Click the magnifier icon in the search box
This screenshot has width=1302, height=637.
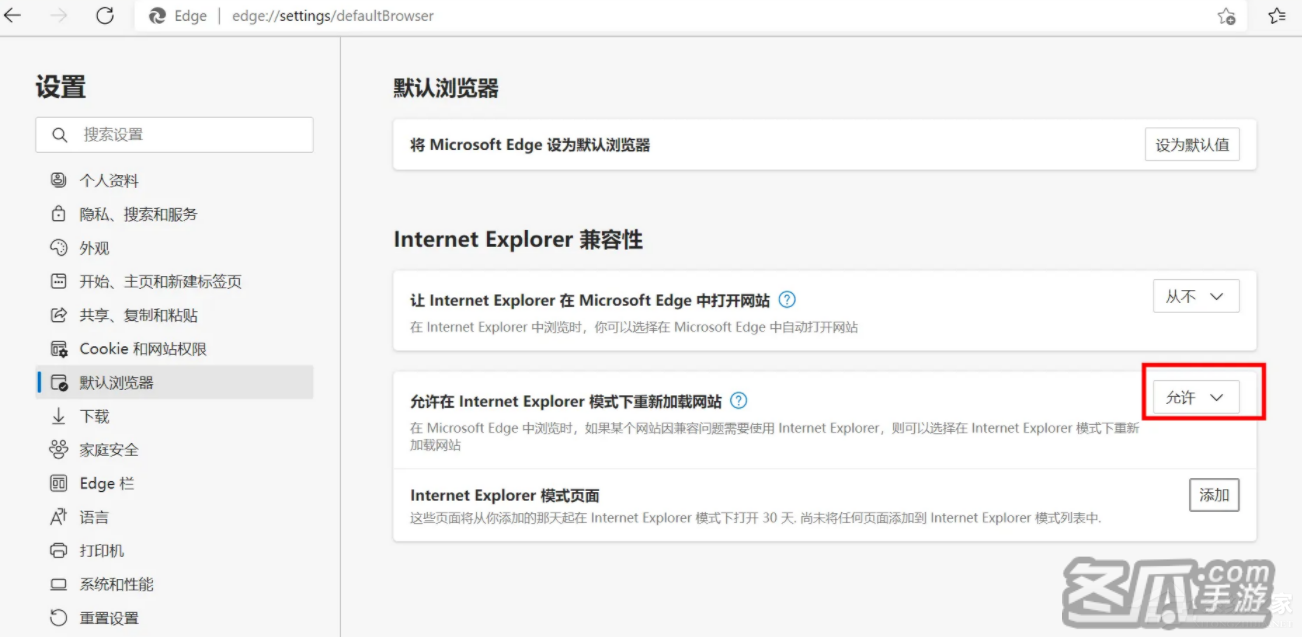click(x=60, y=135)
